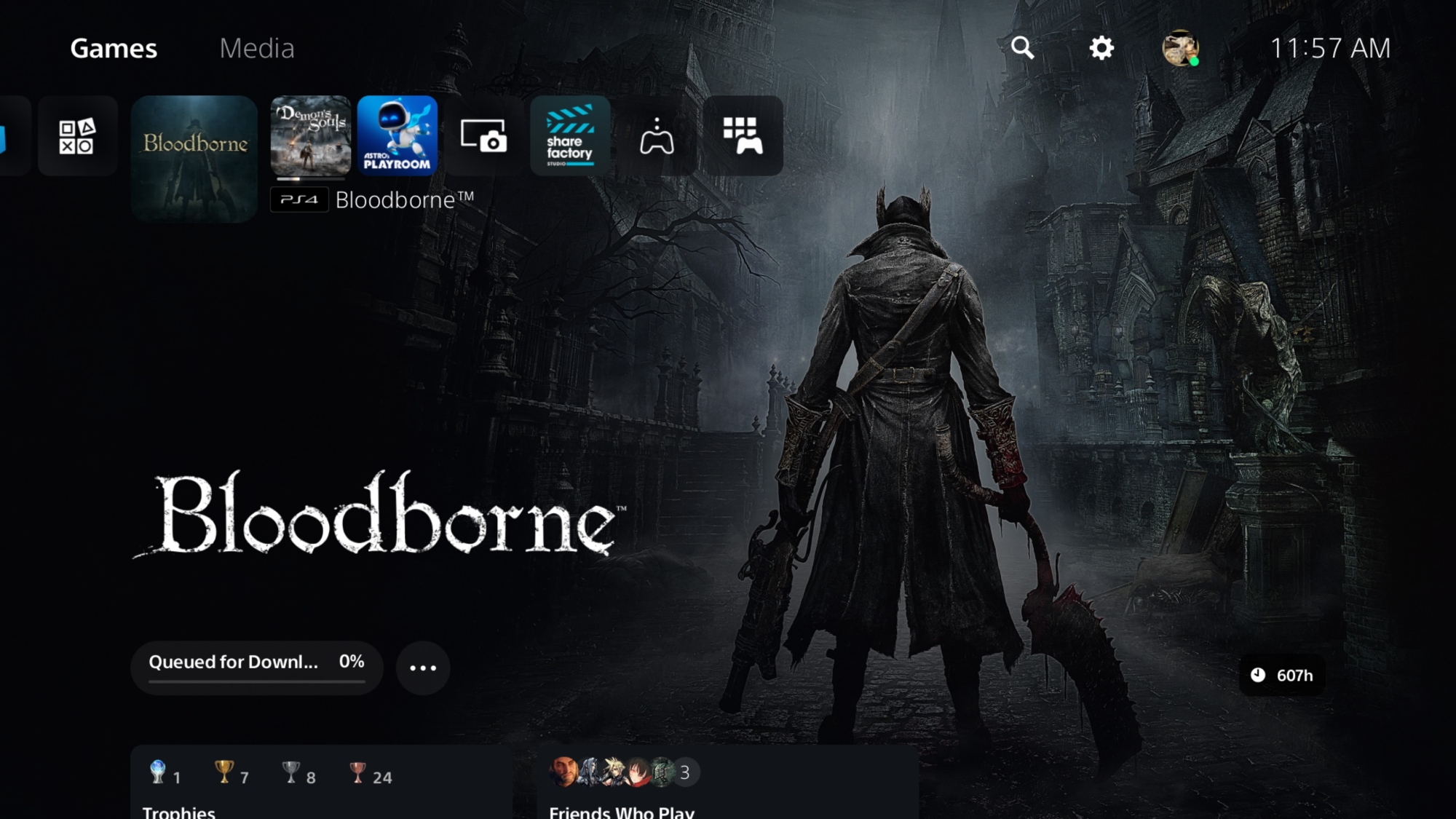Switch to the Games tab

[x=114, y=49]
